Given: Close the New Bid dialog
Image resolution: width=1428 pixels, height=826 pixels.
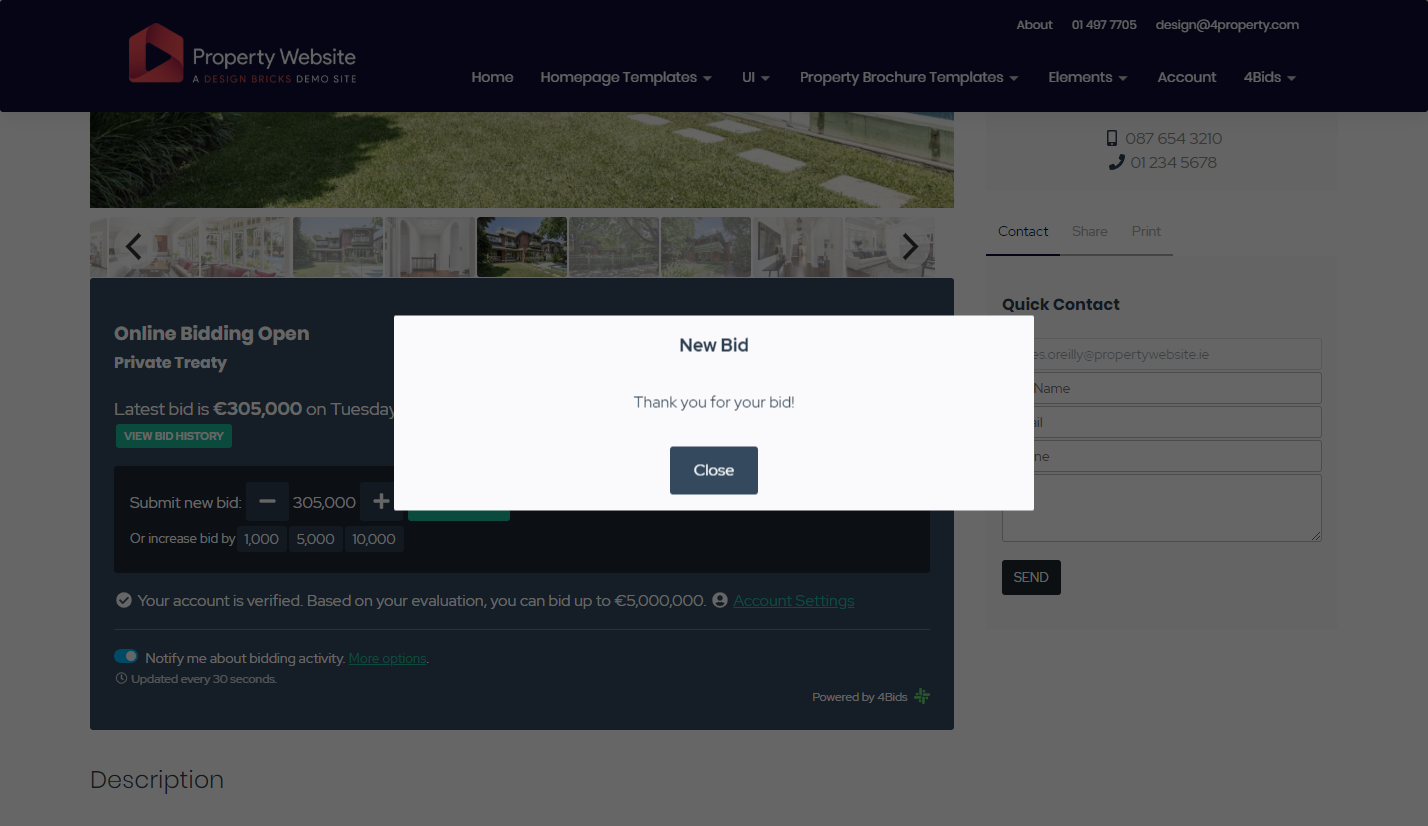Looking at the screenshot, I should (713, 470).
